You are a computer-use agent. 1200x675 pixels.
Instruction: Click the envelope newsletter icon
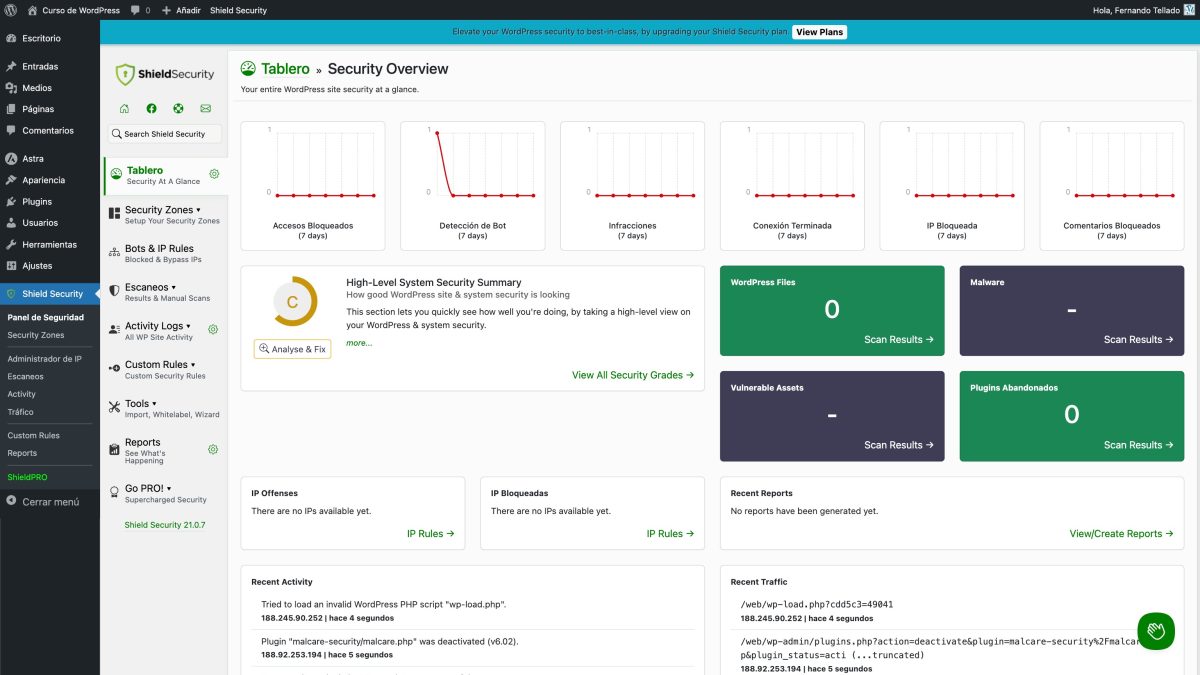tap(205, 108)
